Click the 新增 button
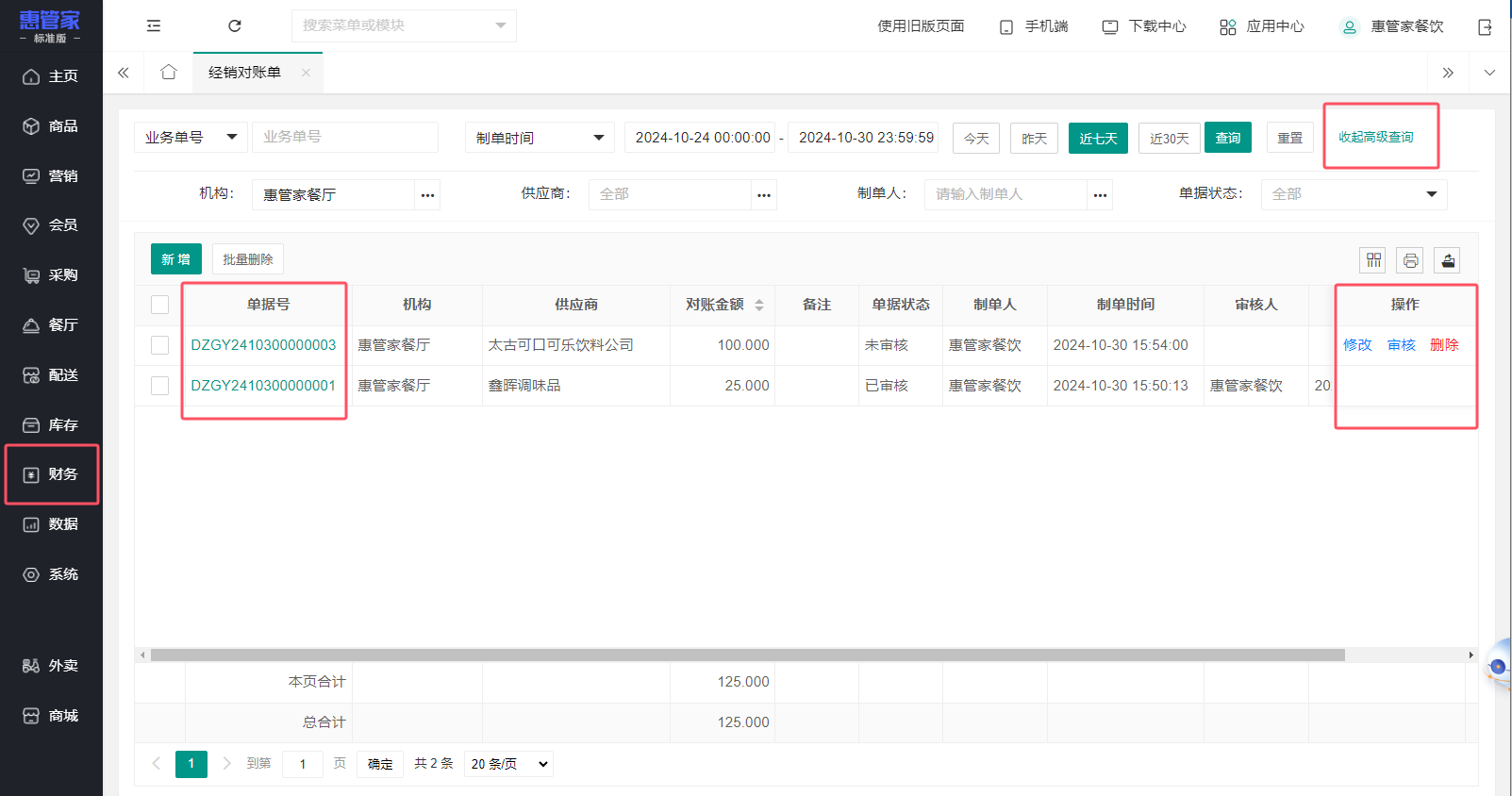The width and height of the screenshot is (1512, 796). [176, 259]
